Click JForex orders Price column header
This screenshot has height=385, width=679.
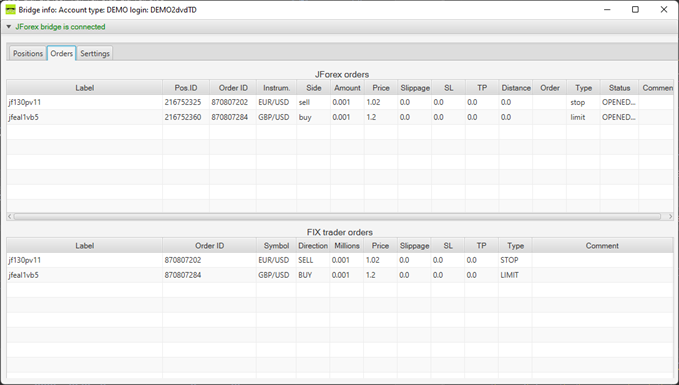[x=381, y=88]
